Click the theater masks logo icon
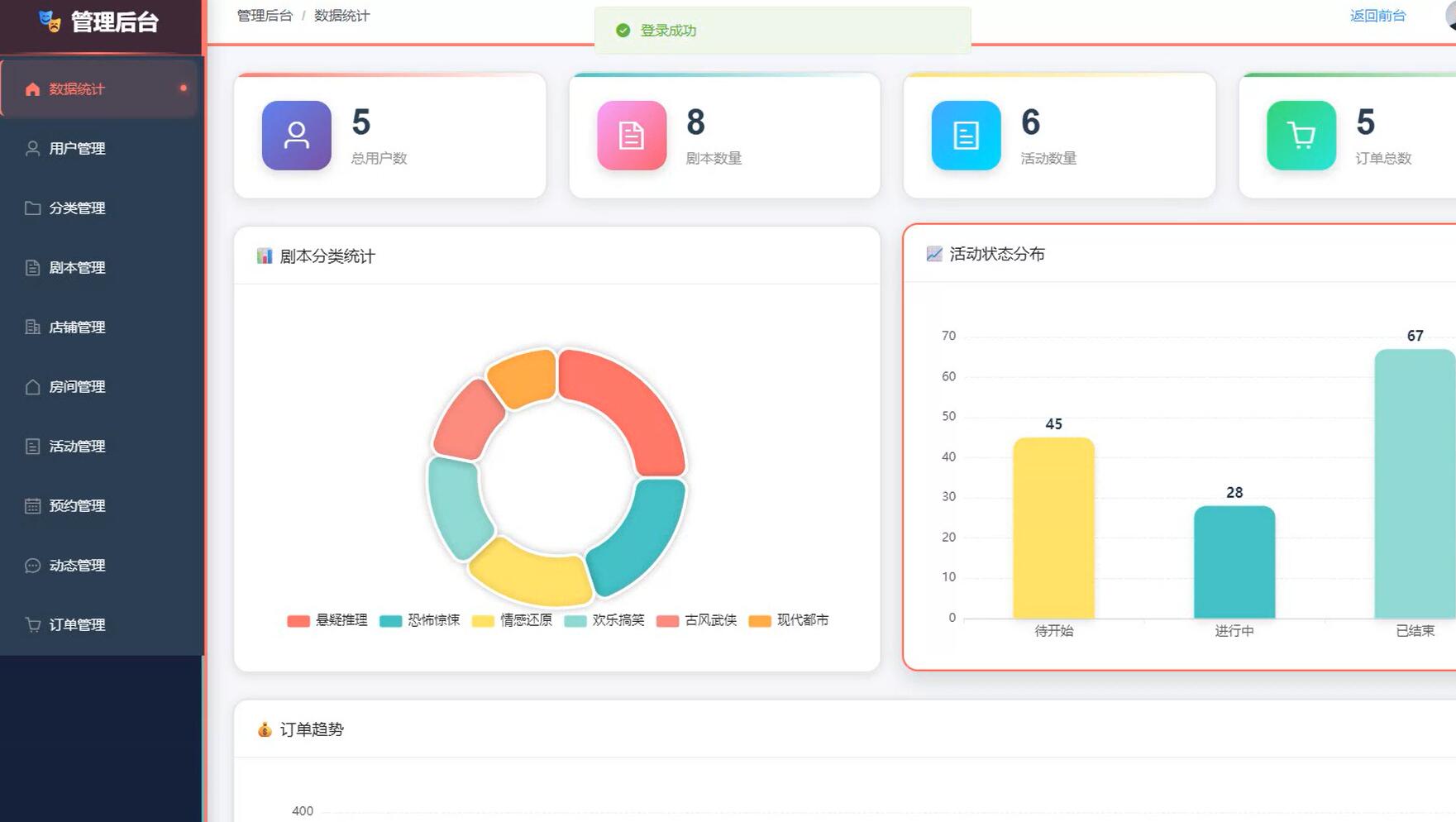This screenshot has width=1456, height=822. tap(50, 22)
